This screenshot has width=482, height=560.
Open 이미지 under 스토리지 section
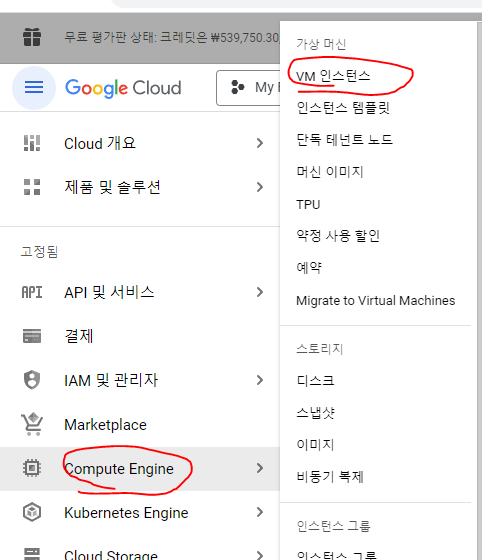pyautogui.click(x=315, y=445)
